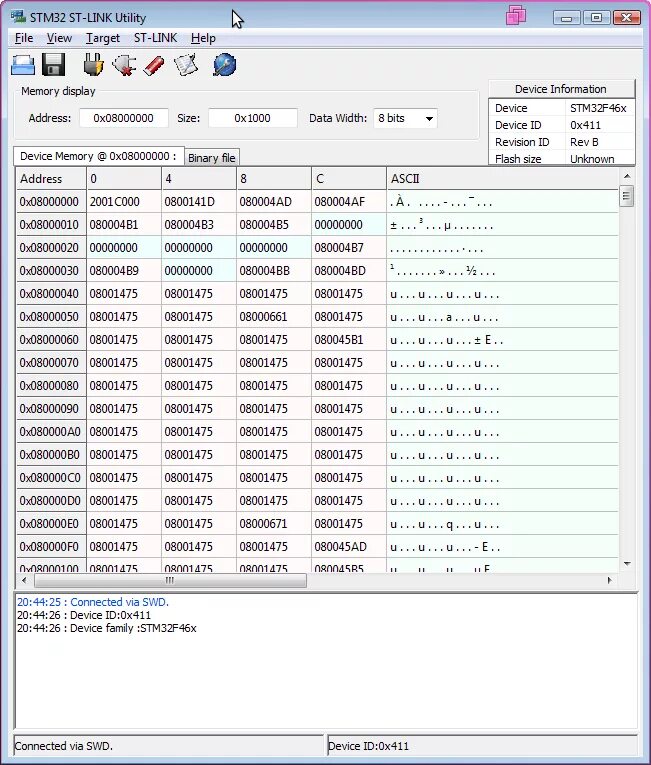
Task: Connect to the target via plug icon
Action: (x=93, y=65)
